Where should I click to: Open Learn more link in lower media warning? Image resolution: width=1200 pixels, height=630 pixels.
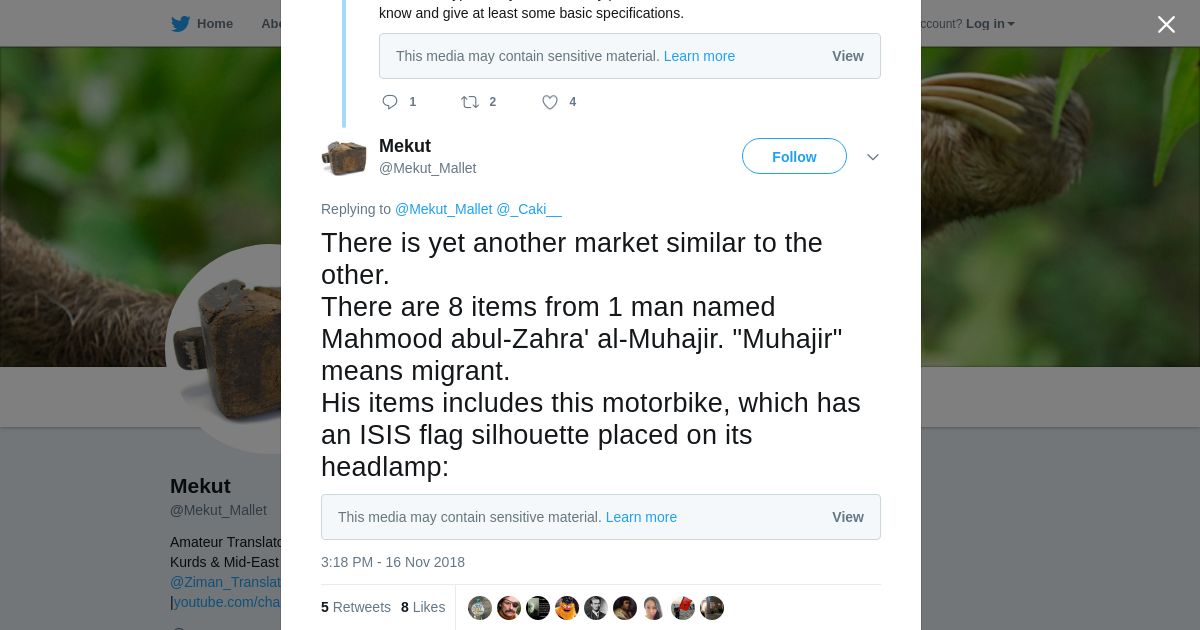click(x=641, y=517)
